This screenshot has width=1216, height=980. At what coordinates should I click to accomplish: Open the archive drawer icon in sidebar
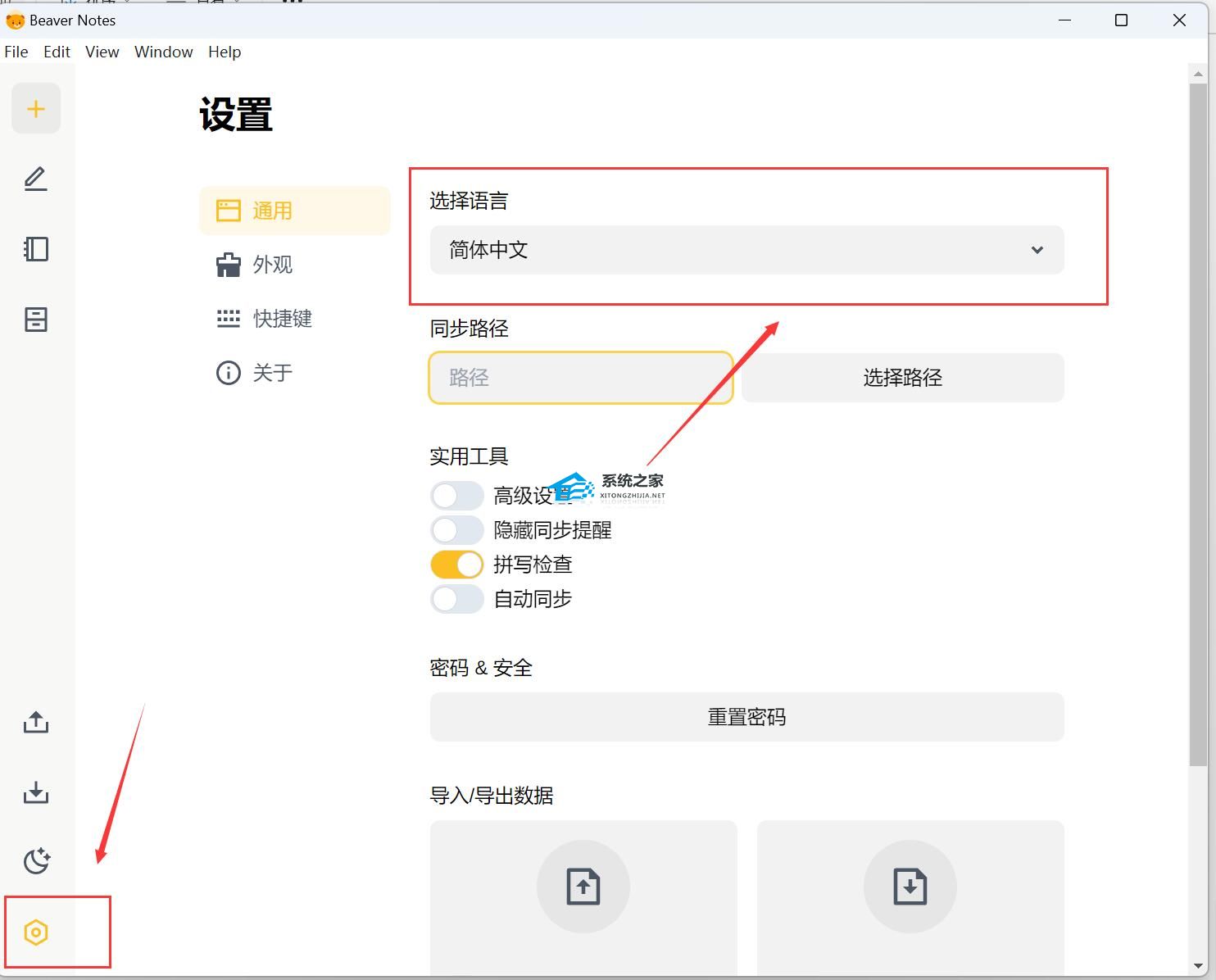pos(36,320)
